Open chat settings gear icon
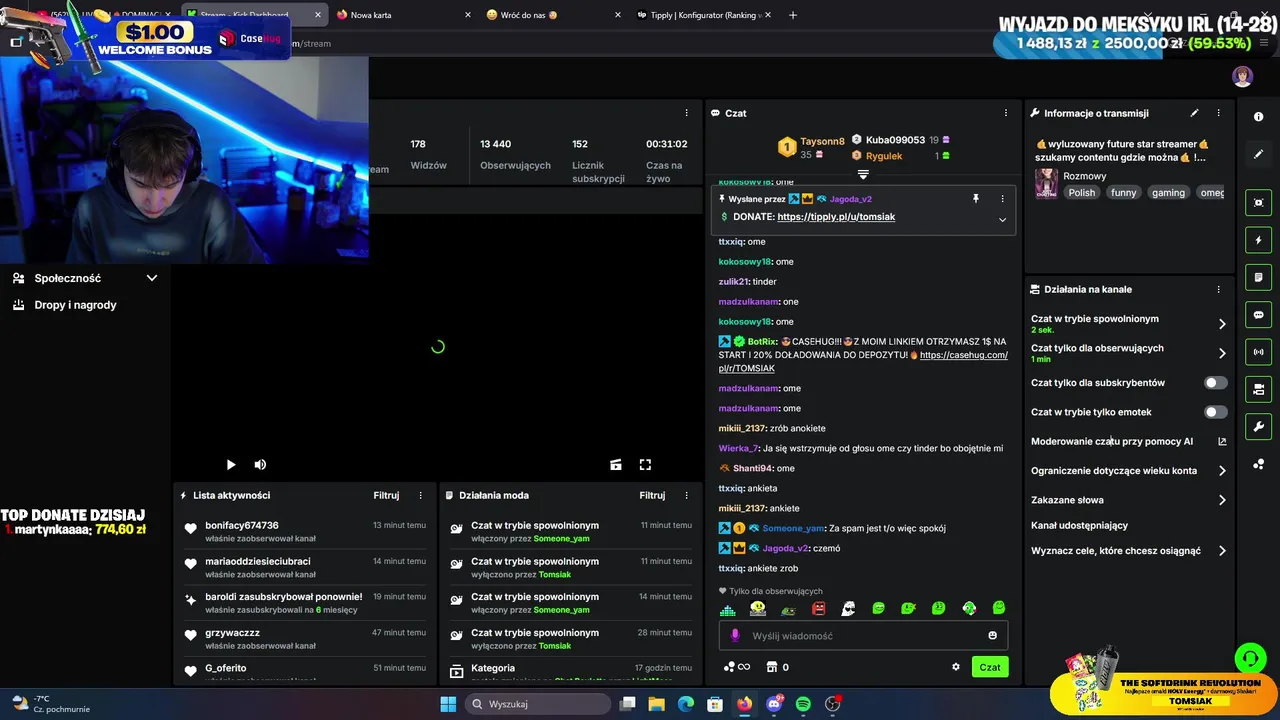Screen dimensions: 1280x720 [956, 667]
